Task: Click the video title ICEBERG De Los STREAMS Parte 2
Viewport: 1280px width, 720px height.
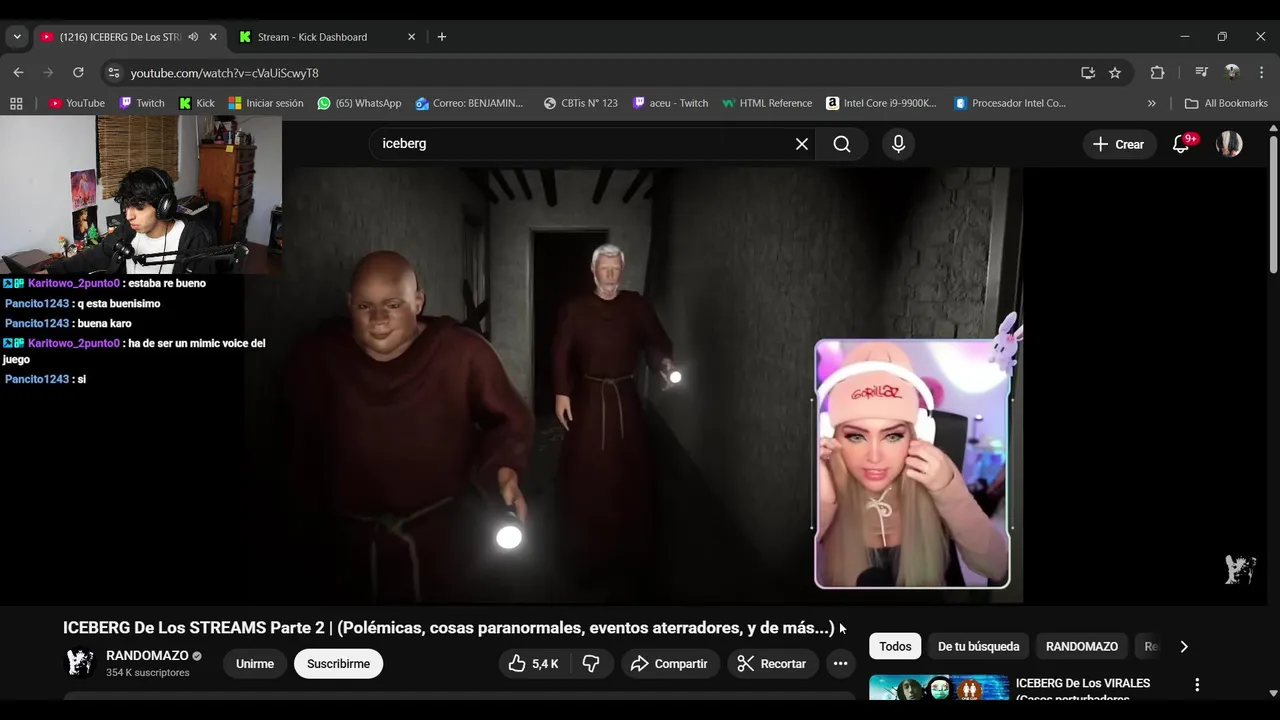Action: coord(448,628)
